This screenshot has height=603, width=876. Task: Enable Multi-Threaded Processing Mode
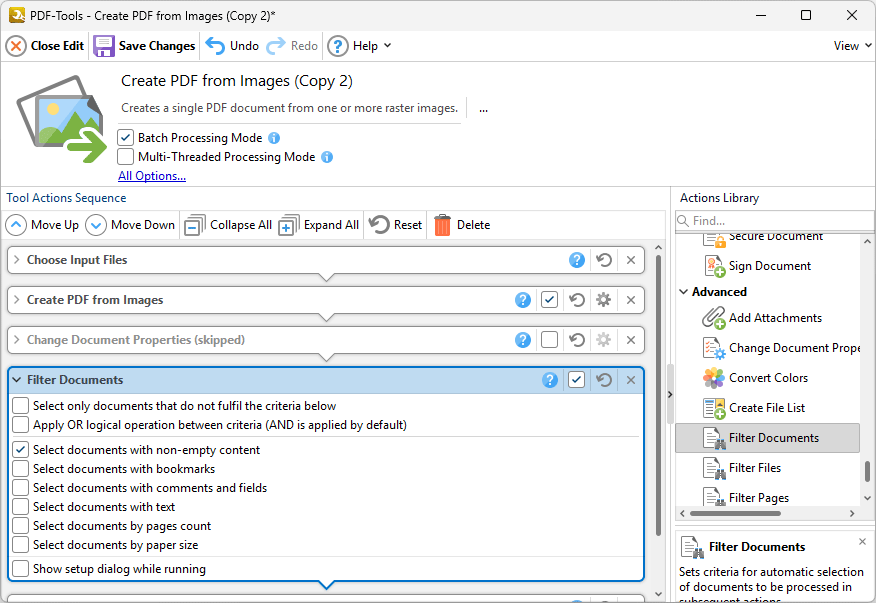[x=126, y=156]
